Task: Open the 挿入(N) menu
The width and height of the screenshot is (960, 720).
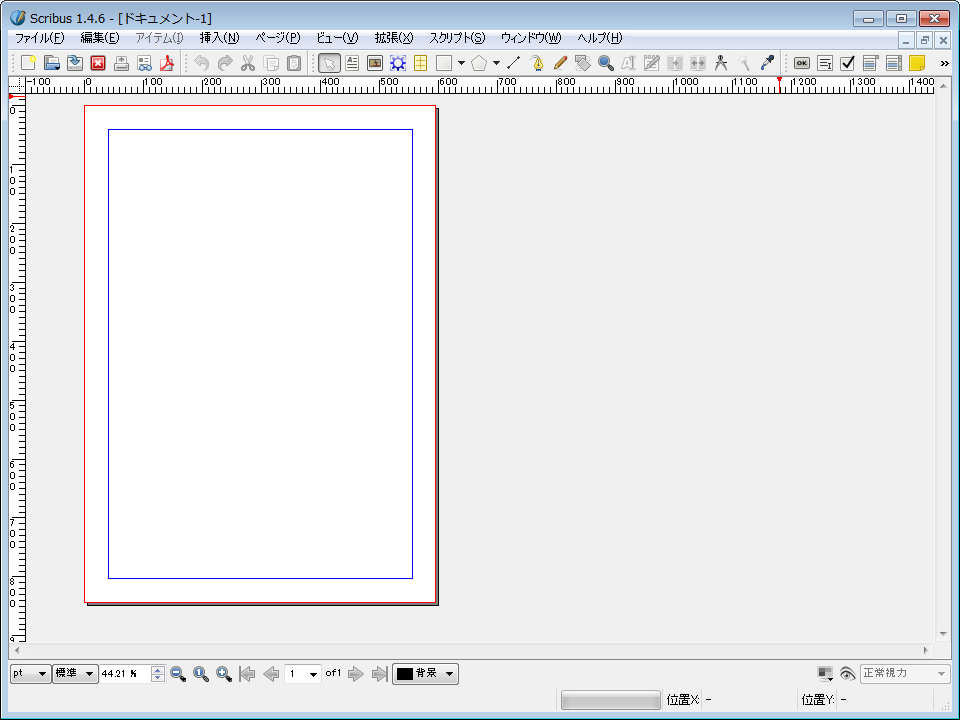Action: point(219,38)
